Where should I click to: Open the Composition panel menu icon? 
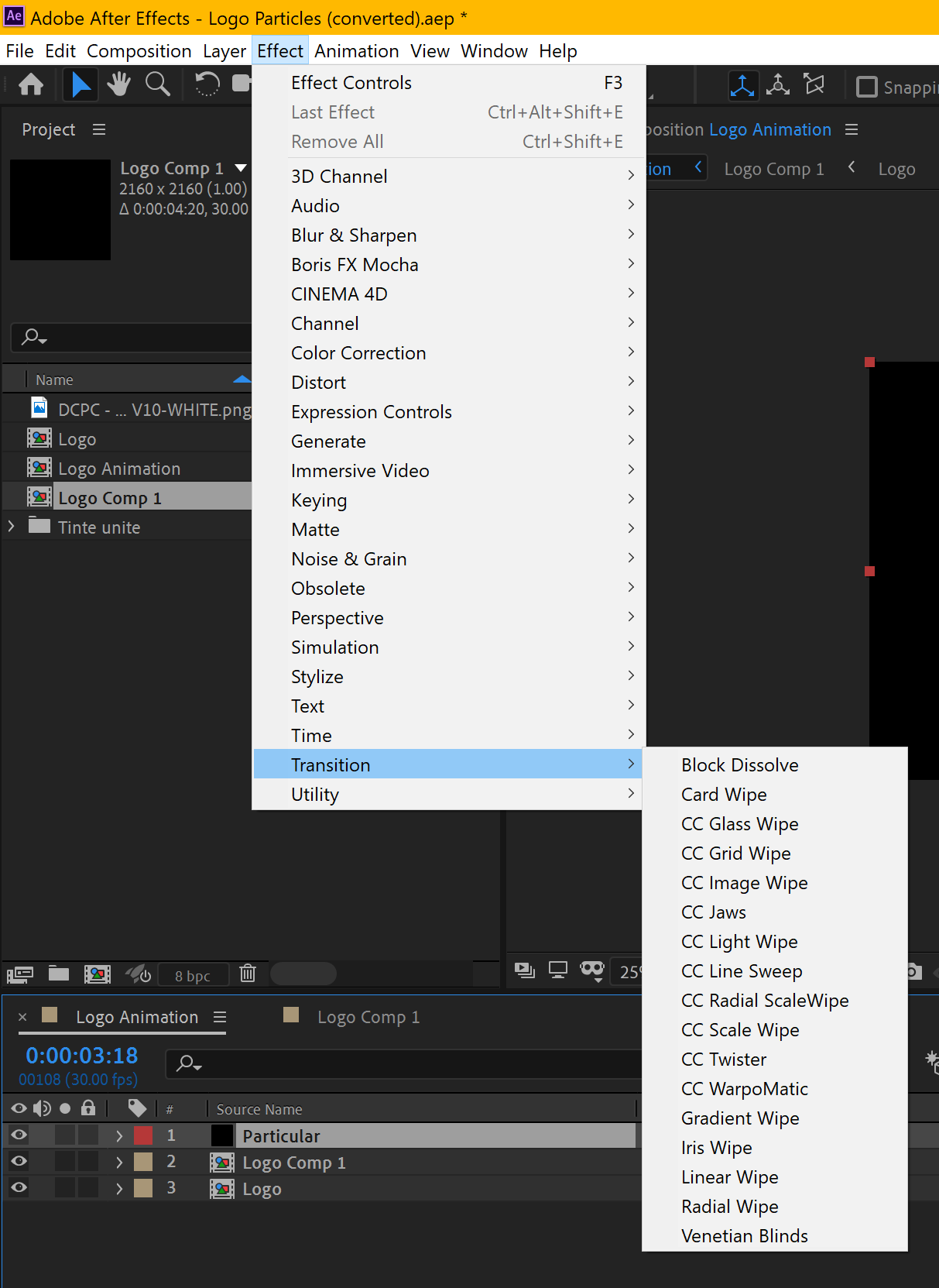852,129
